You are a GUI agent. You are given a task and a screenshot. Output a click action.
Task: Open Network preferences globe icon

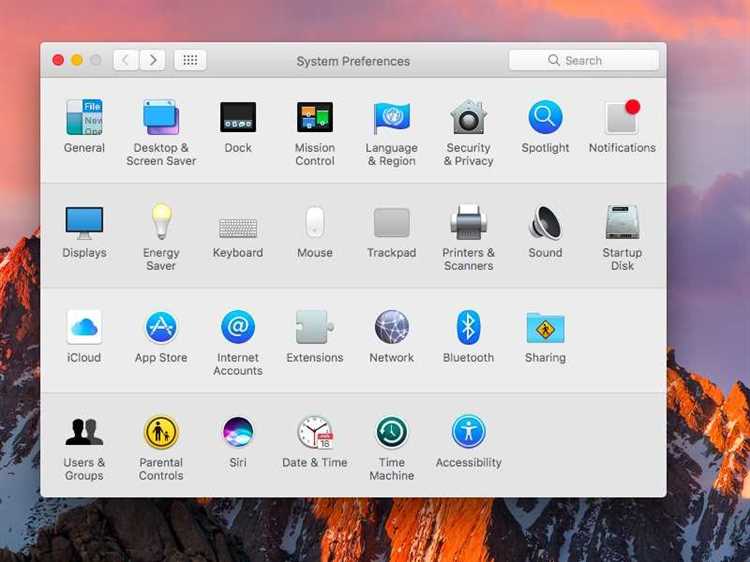(x=391, y=327)
